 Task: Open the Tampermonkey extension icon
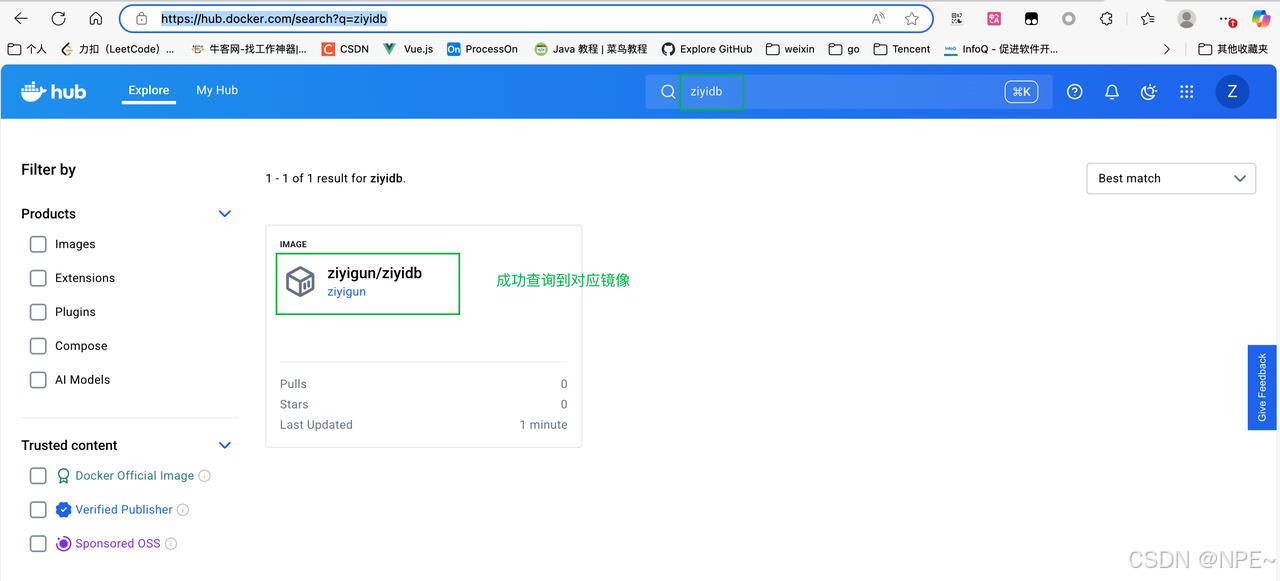(1031, 18)
